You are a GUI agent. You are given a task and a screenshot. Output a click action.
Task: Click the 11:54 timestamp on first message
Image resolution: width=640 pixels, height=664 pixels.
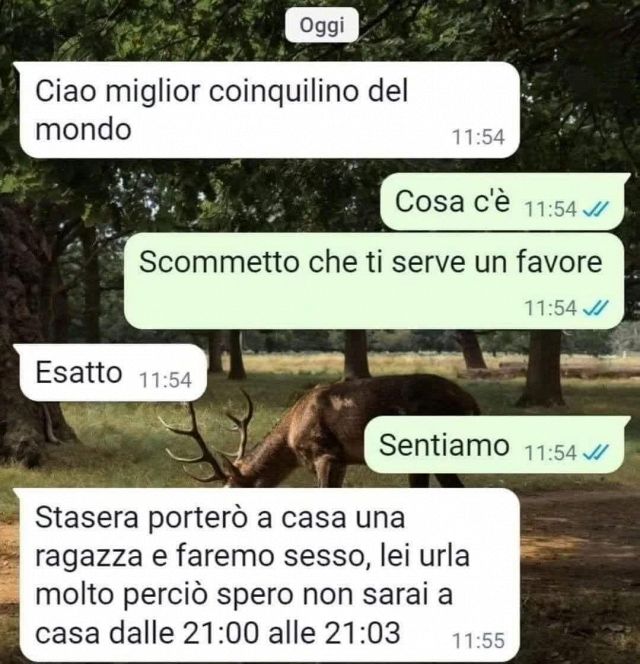tap(479, 137)
